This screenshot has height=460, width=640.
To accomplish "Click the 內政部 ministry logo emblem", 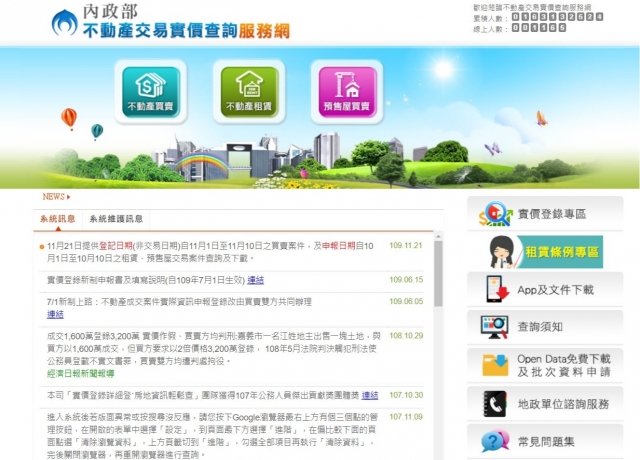I will click(x=64, y=22).
